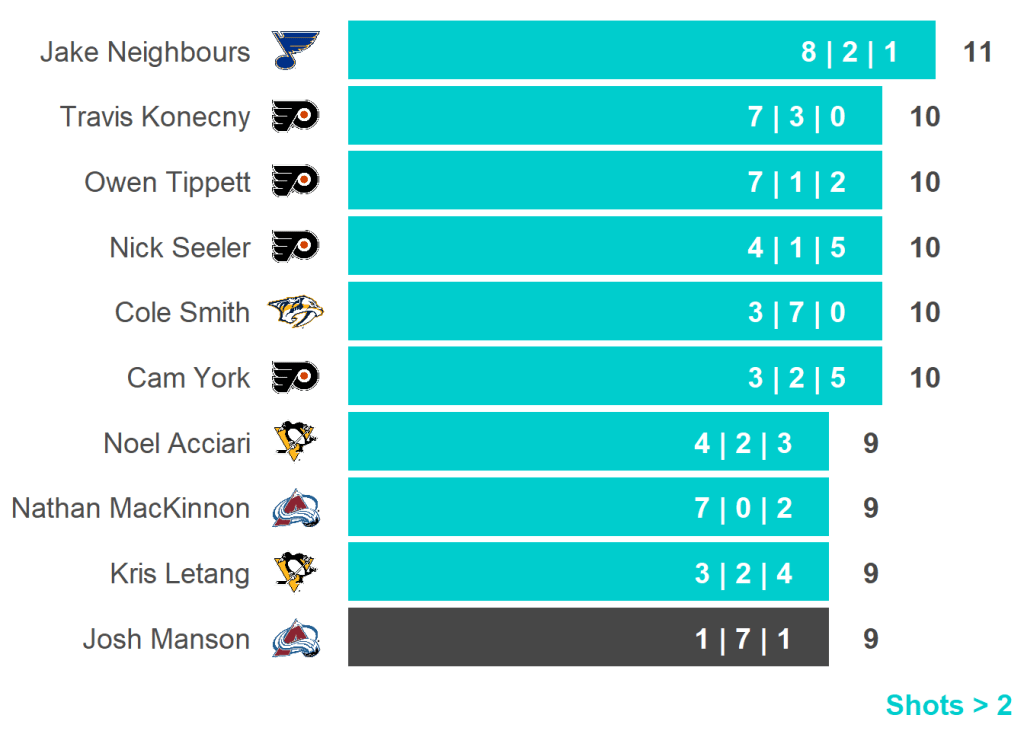1024x731 pixels.
Task: Click the Shots > 2 legend label
Action: pyautogui.click(x=948, y=705)
